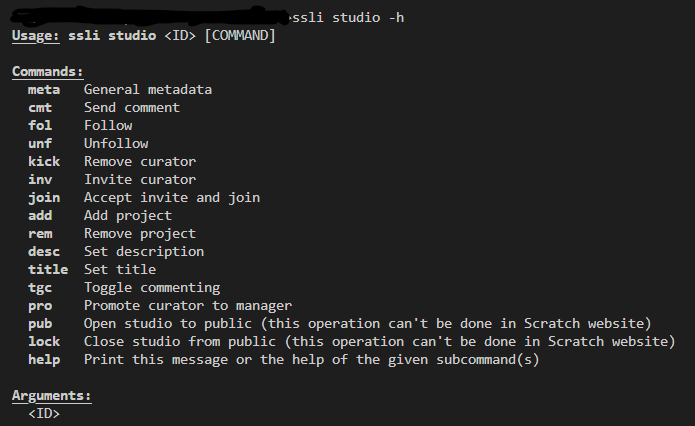Image resolution: width=695 pixels, height=426 pixels.
Task: Click the 'rem' Remove project command
Action: point(40,234)
